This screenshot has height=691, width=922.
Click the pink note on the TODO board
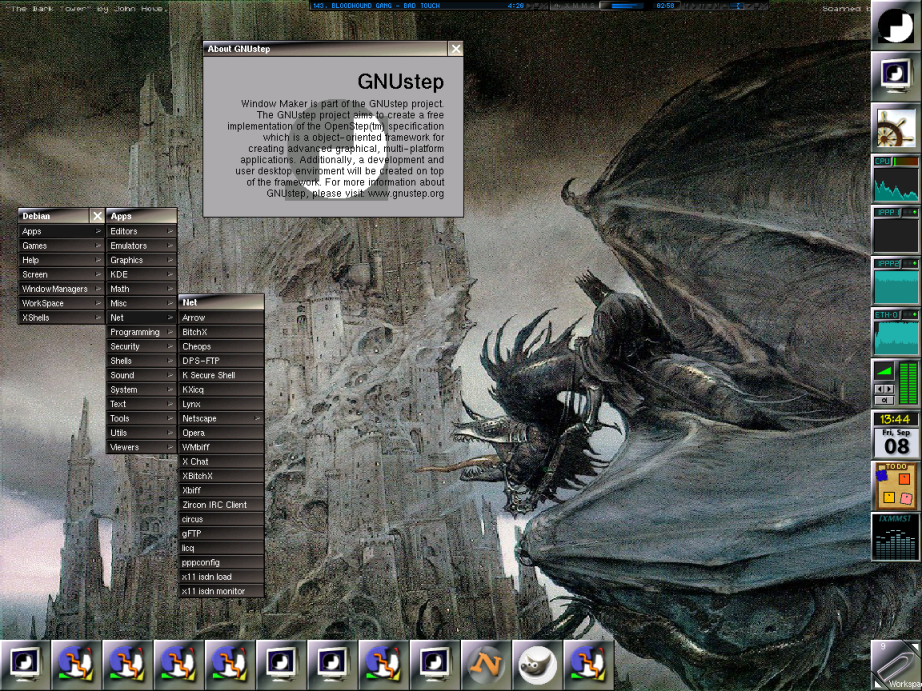click(x=907, y=499)
